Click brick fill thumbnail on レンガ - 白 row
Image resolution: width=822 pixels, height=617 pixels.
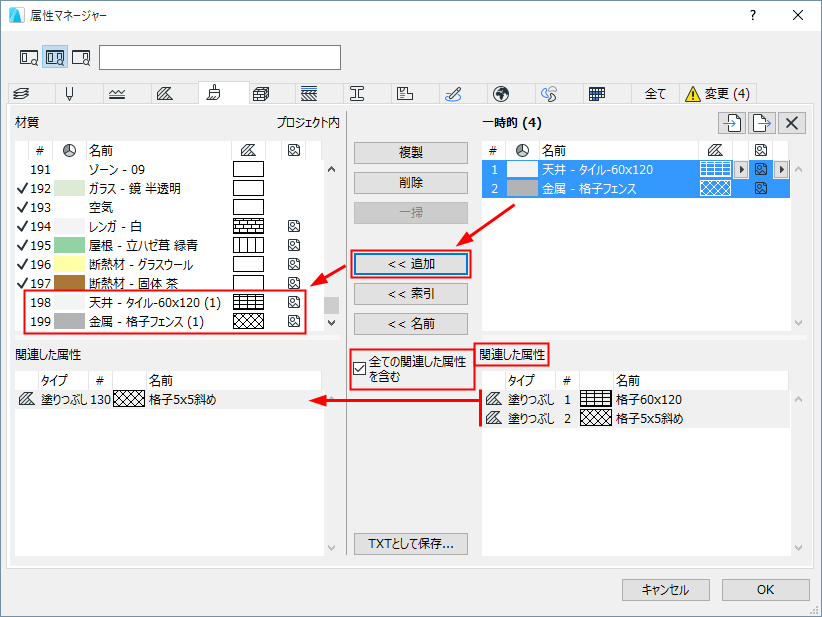248,226
